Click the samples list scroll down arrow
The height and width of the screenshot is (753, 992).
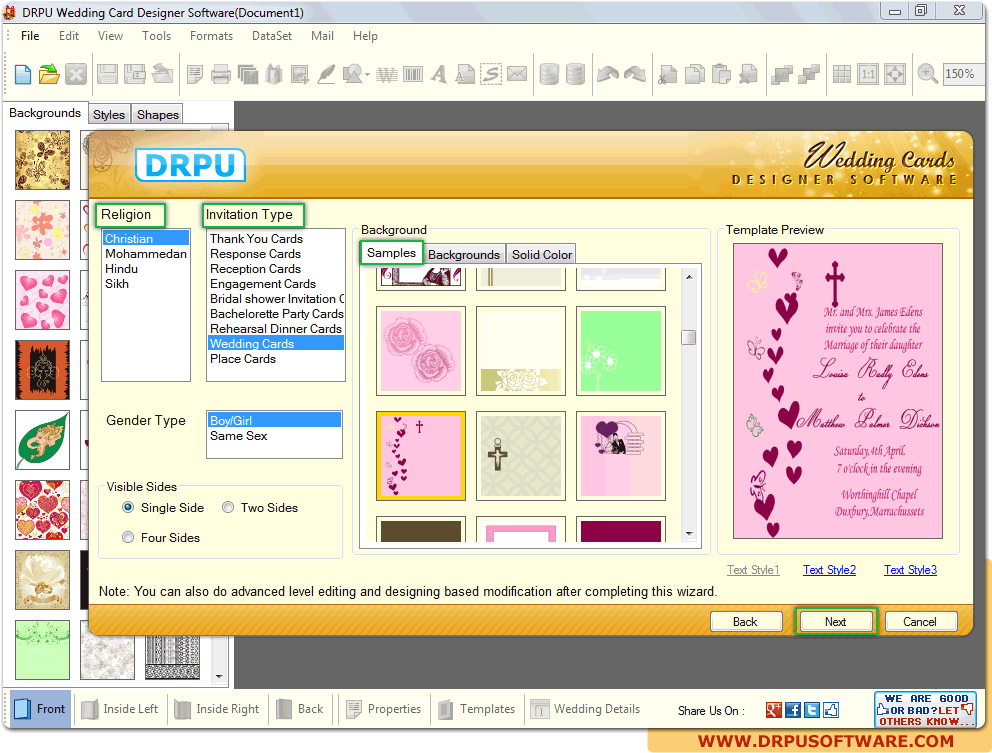(689, 534)
